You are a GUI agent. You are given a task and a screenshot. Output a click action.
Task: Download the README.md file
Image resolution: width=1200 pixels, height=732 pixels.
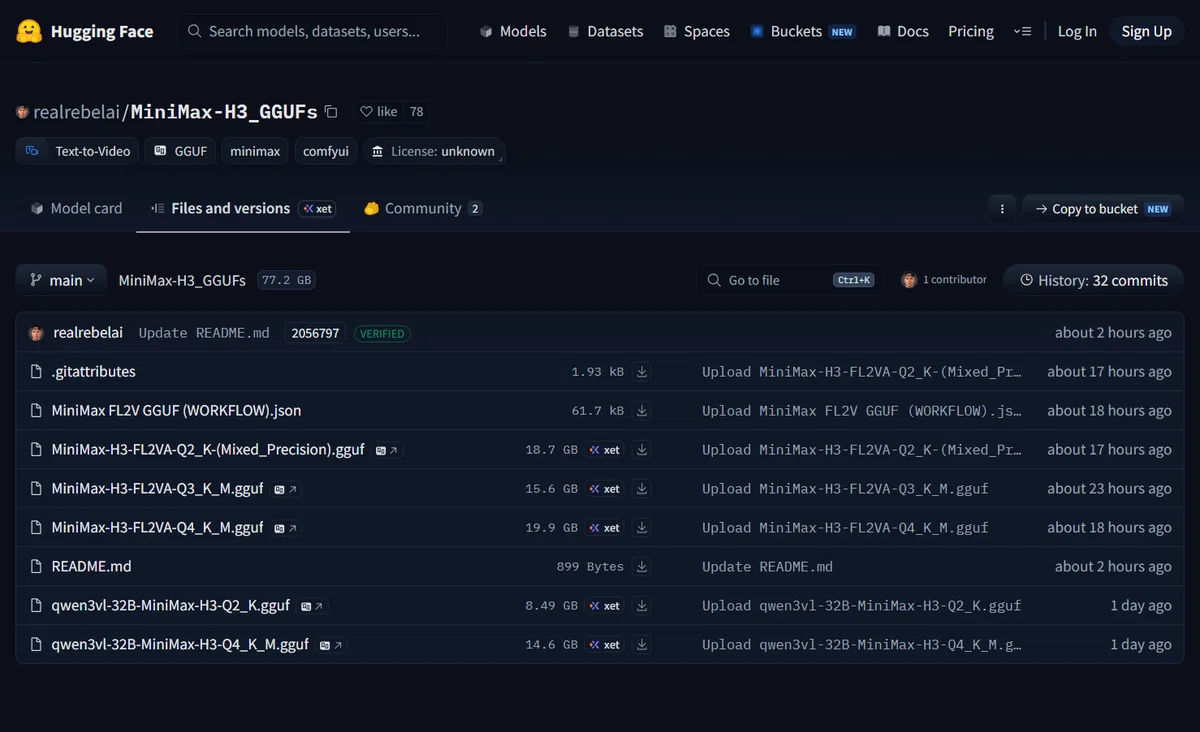(642, 567)
